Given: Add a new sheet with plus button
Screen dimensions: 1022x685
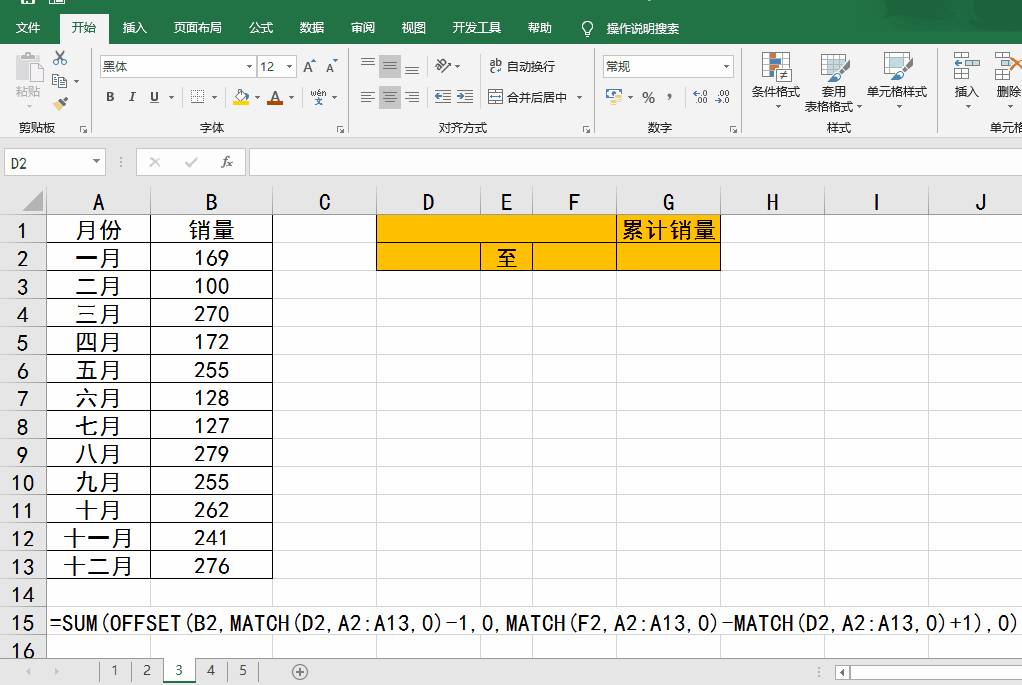Looking at the screenshot, I should pyautogui.click(x=300, y=671).
